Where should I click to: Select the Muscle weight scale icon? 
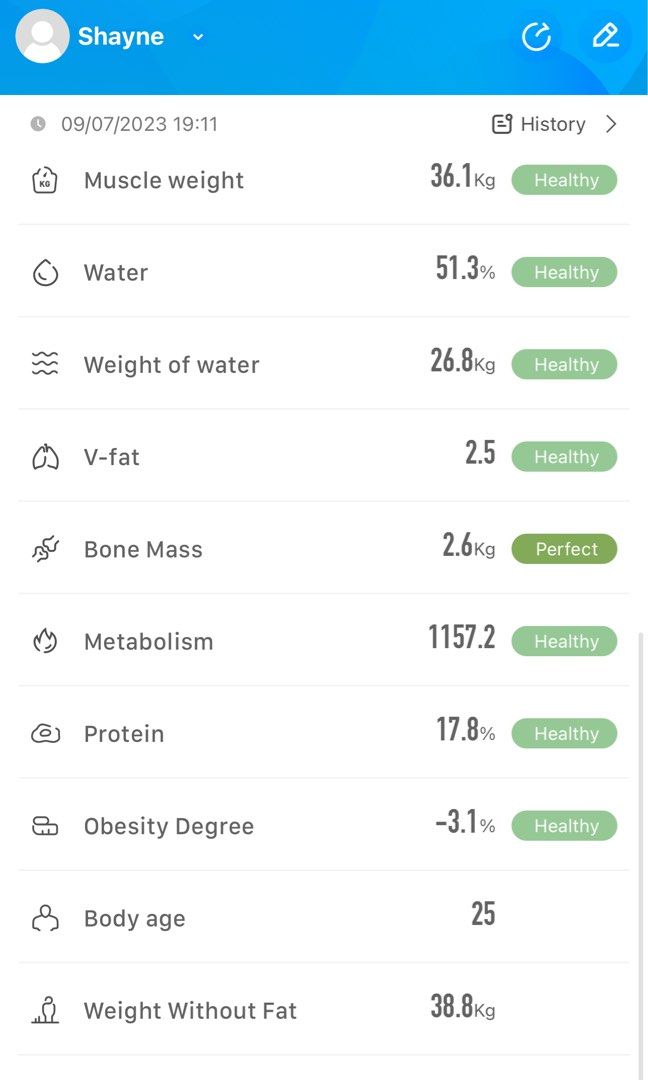click(x=44, y=180)
